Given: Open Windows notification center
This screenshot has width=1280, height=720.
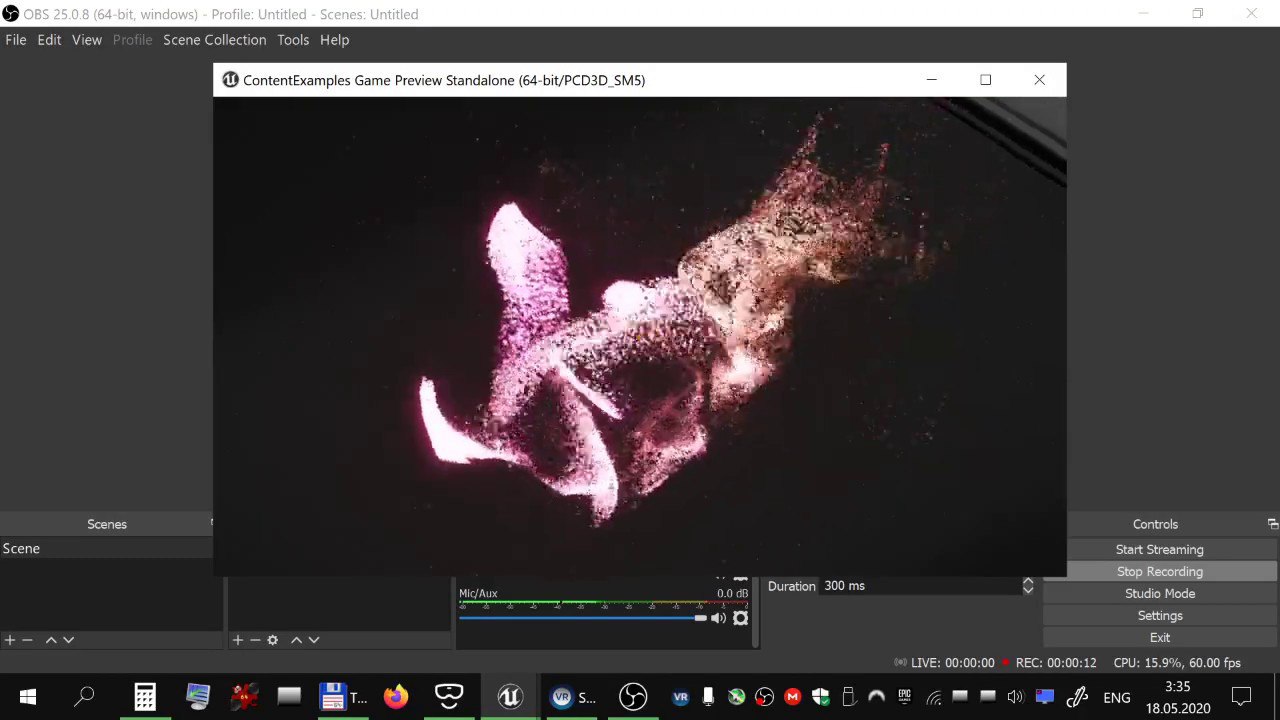Looking at the screenshot, I should (x=1241, y=697).
